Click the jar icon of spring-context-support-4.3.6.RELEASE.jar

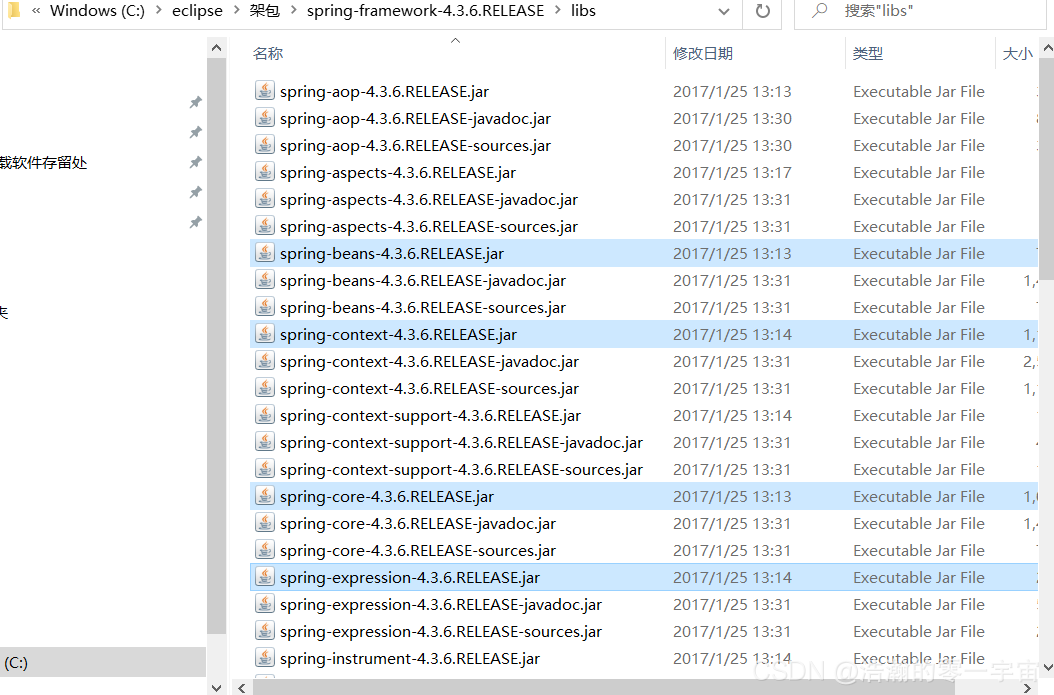coord(265,415)
